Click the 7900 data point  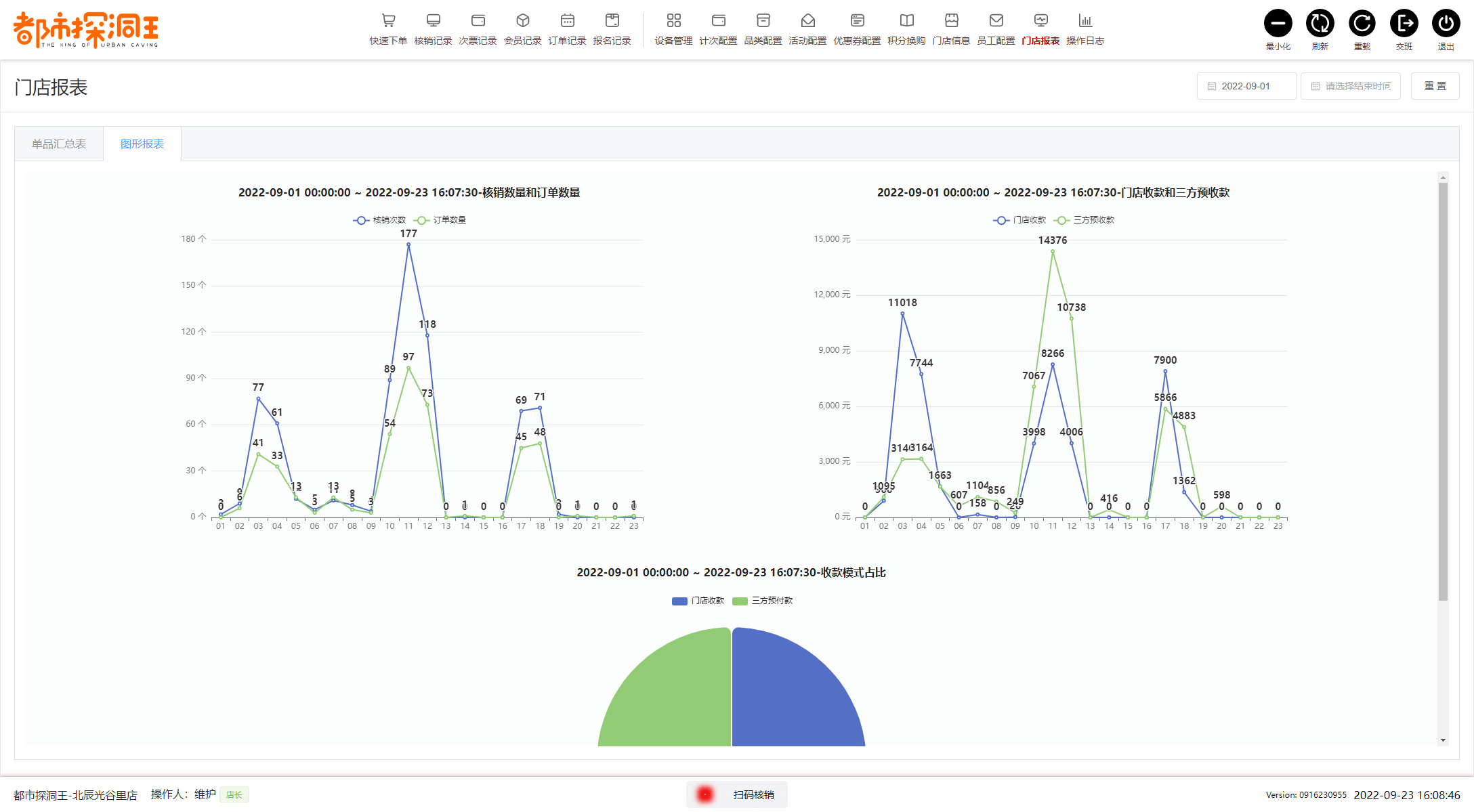[x=1165, y=371]
